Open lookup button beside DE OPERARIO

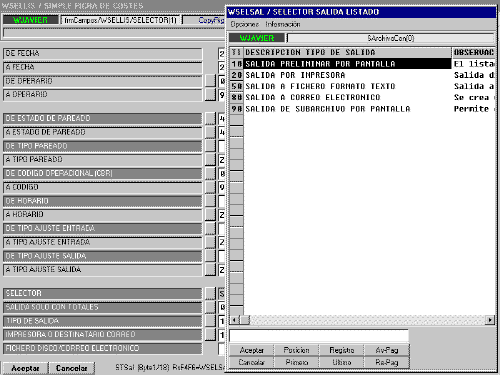(210, 81)
